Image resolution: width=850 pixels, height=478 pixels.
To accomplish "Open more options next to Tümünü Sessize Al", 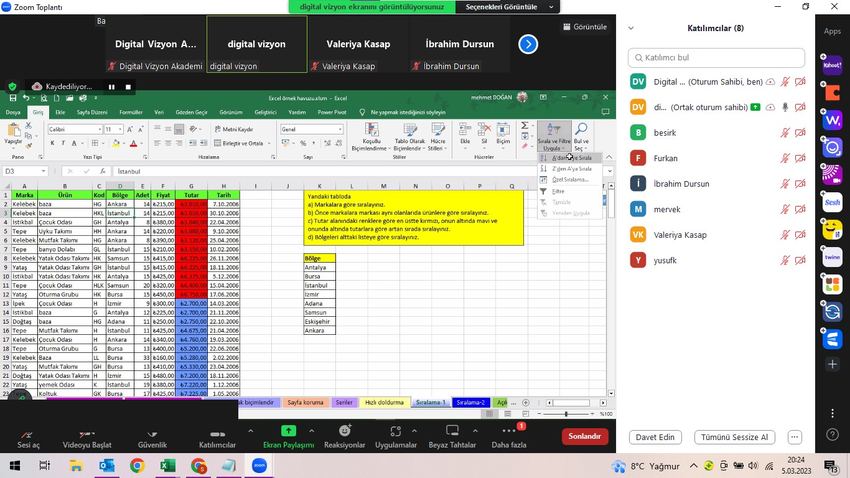I will 794,437.
